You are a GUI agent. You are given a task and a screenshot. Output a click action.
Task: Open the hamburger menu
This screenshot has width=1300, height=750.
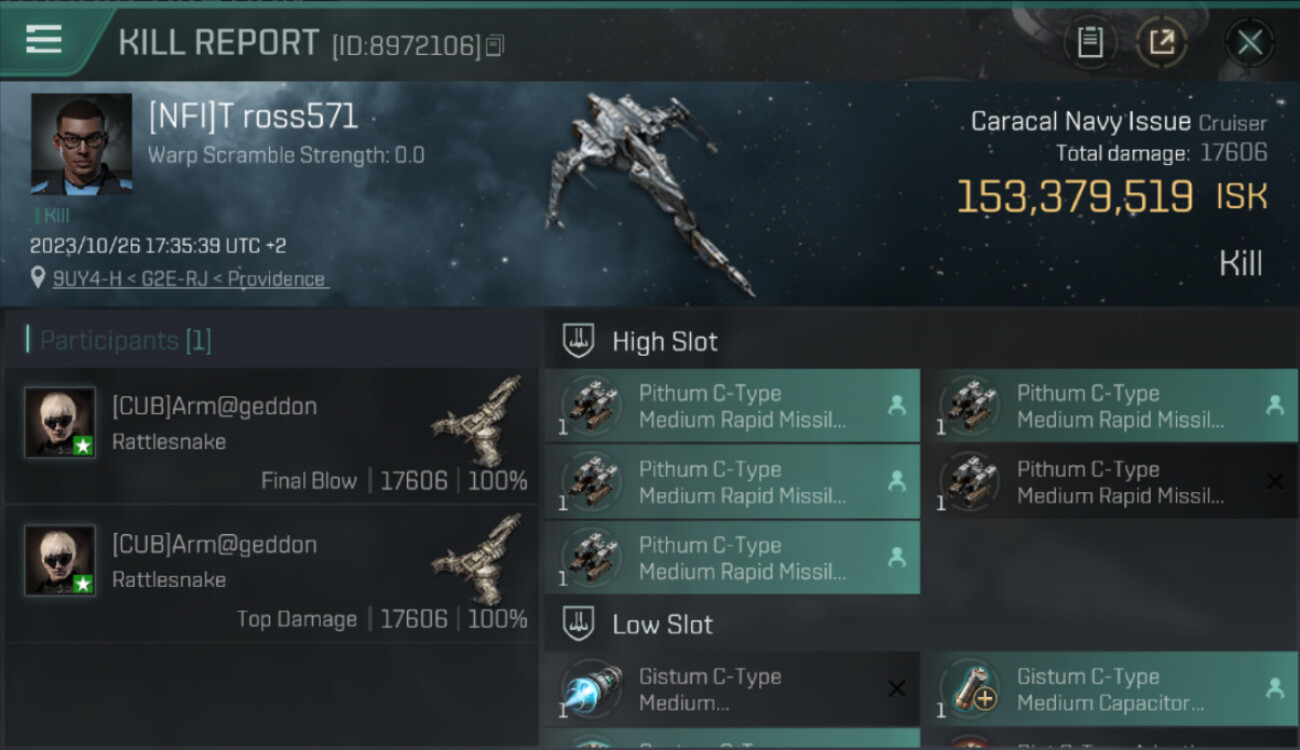coord(44,40)
